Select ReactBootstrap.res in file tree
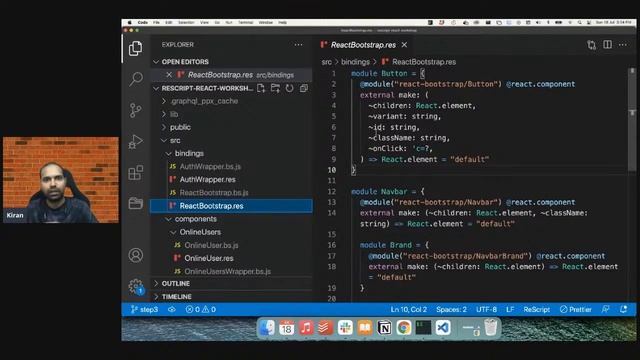 (231, 206)
